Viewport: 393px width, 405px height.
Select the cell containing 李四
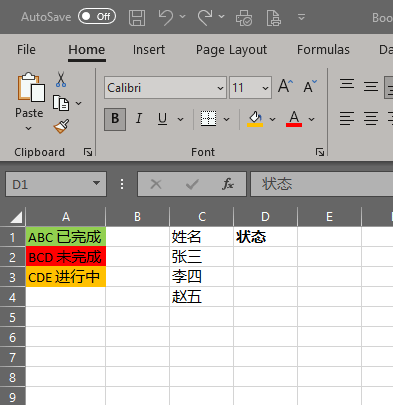pos(202,277)
